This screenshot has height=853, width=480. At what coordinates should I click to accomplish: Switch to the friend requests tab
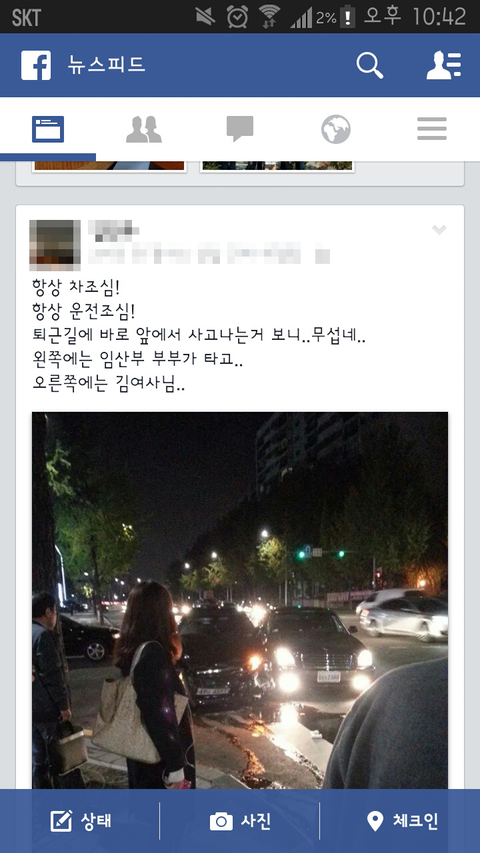[x=144, y=129]
